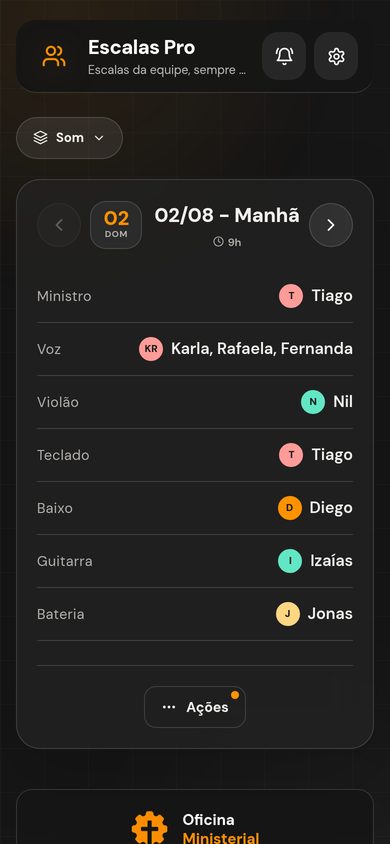Go to next schedule with right arrow
The image size is (390, 844).
(x=331, y=225)
